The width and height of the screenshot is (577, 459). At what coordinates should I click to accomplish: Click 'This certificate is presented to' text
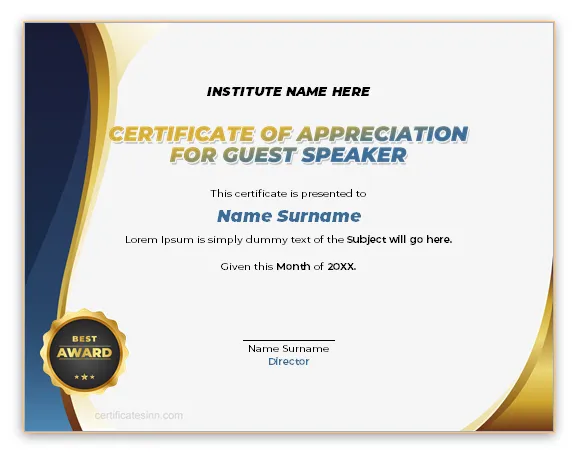(x=288, y=194)
